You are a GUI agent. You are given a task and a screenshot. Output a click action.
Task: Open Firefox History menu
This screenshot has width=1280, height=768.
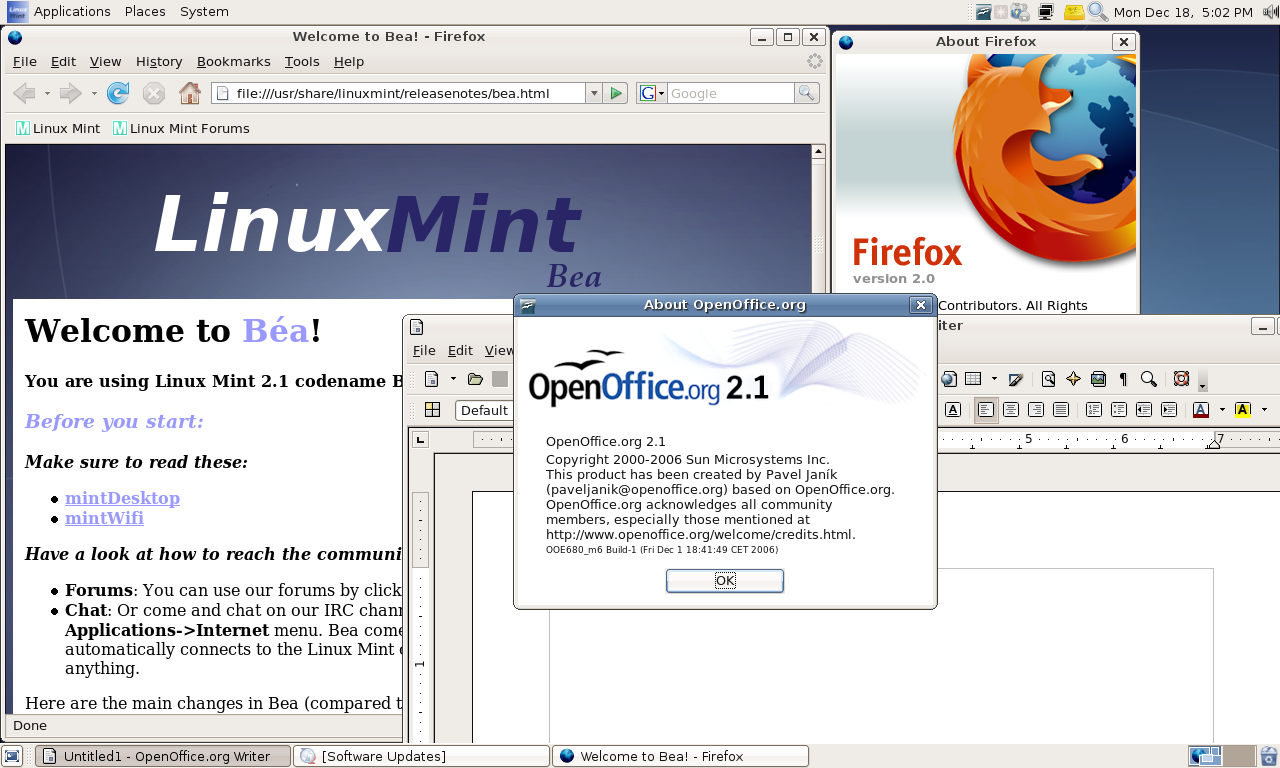(159, 61)
